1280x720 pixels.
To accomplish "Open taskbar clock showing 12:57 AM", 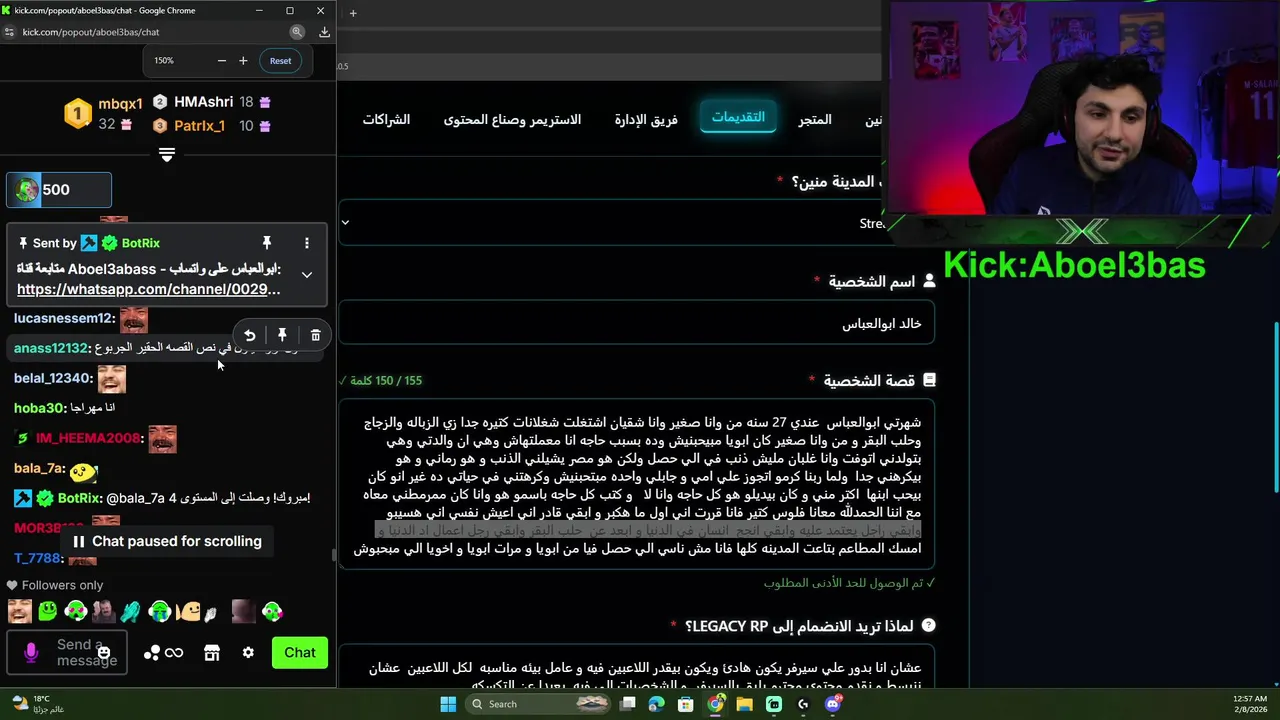I will click(x=1249, y=704).
